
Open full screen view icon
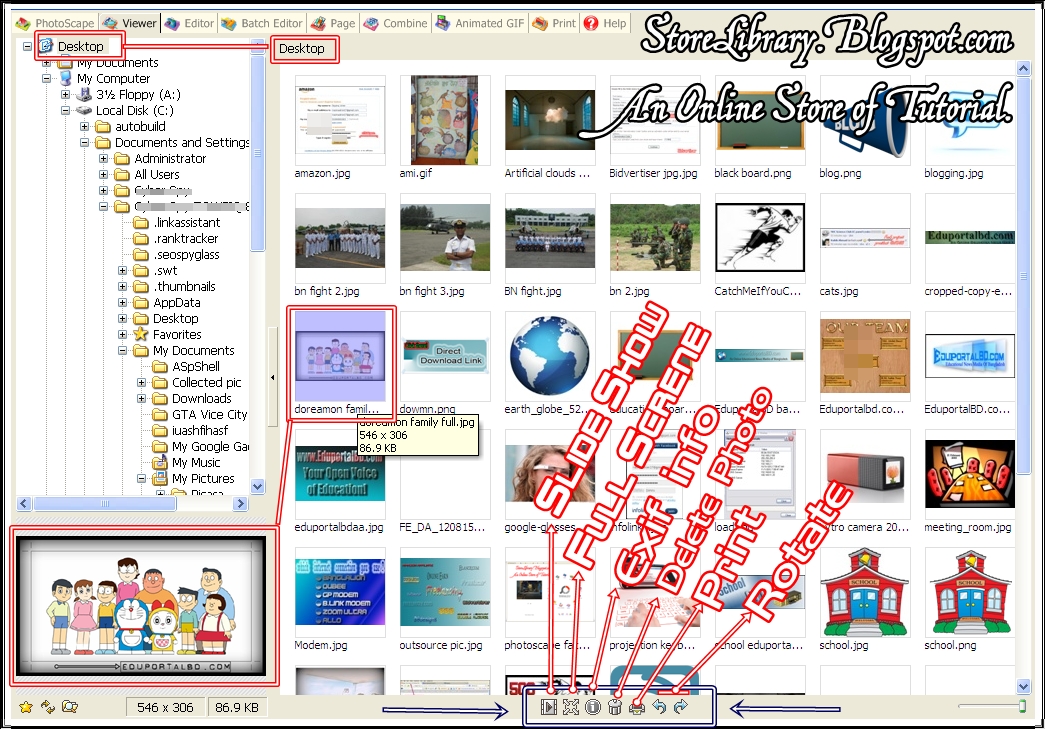pyautogui.click(x=570, y=707)
